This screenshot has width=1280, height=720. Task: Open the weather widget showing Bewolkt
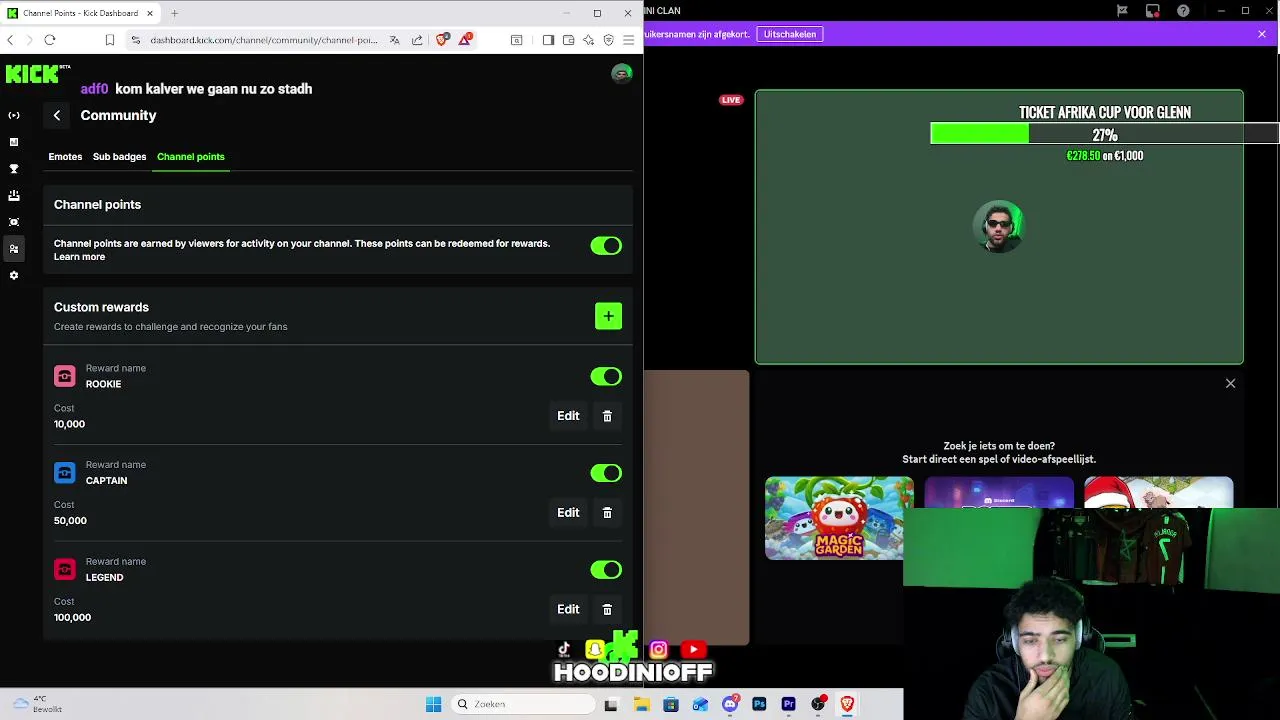pos(37,704)
